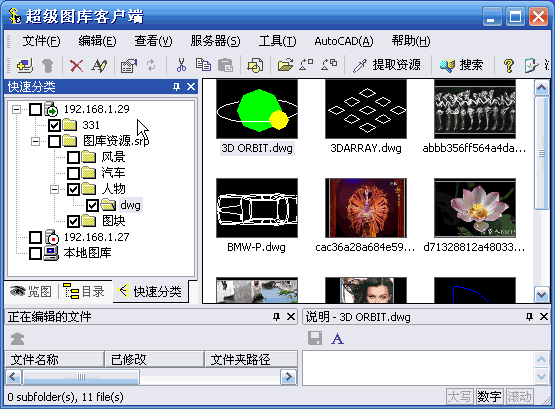Viewport: 555px width, 409px height.
Task: Collapse the 图库资源.srp tree node
Action: (x=35, y=141)
